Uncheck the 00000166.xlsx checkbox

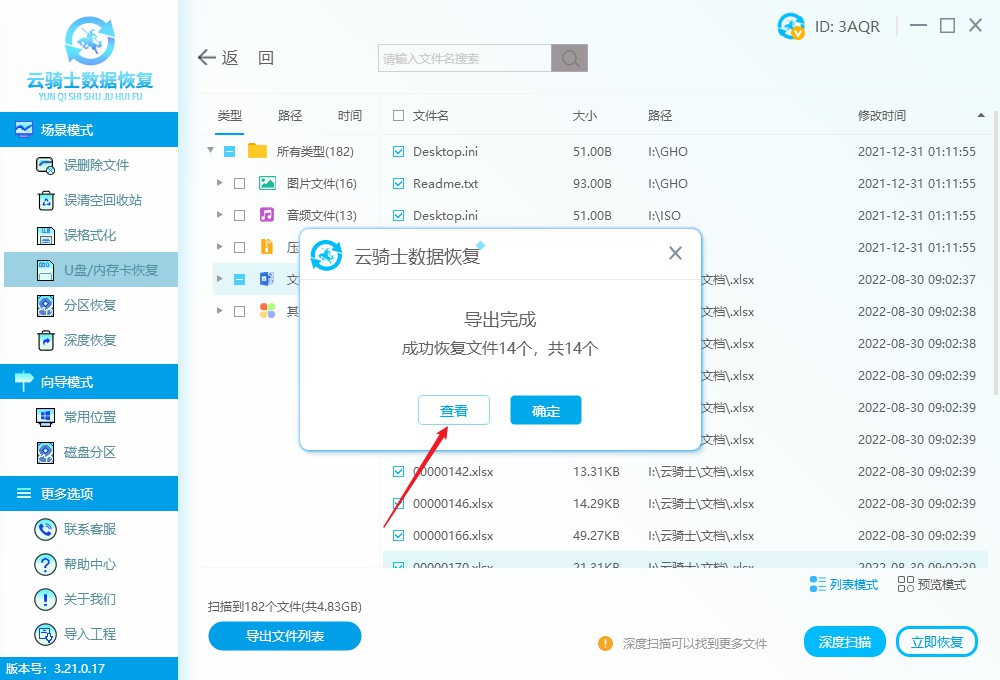[x=399, y=535]
